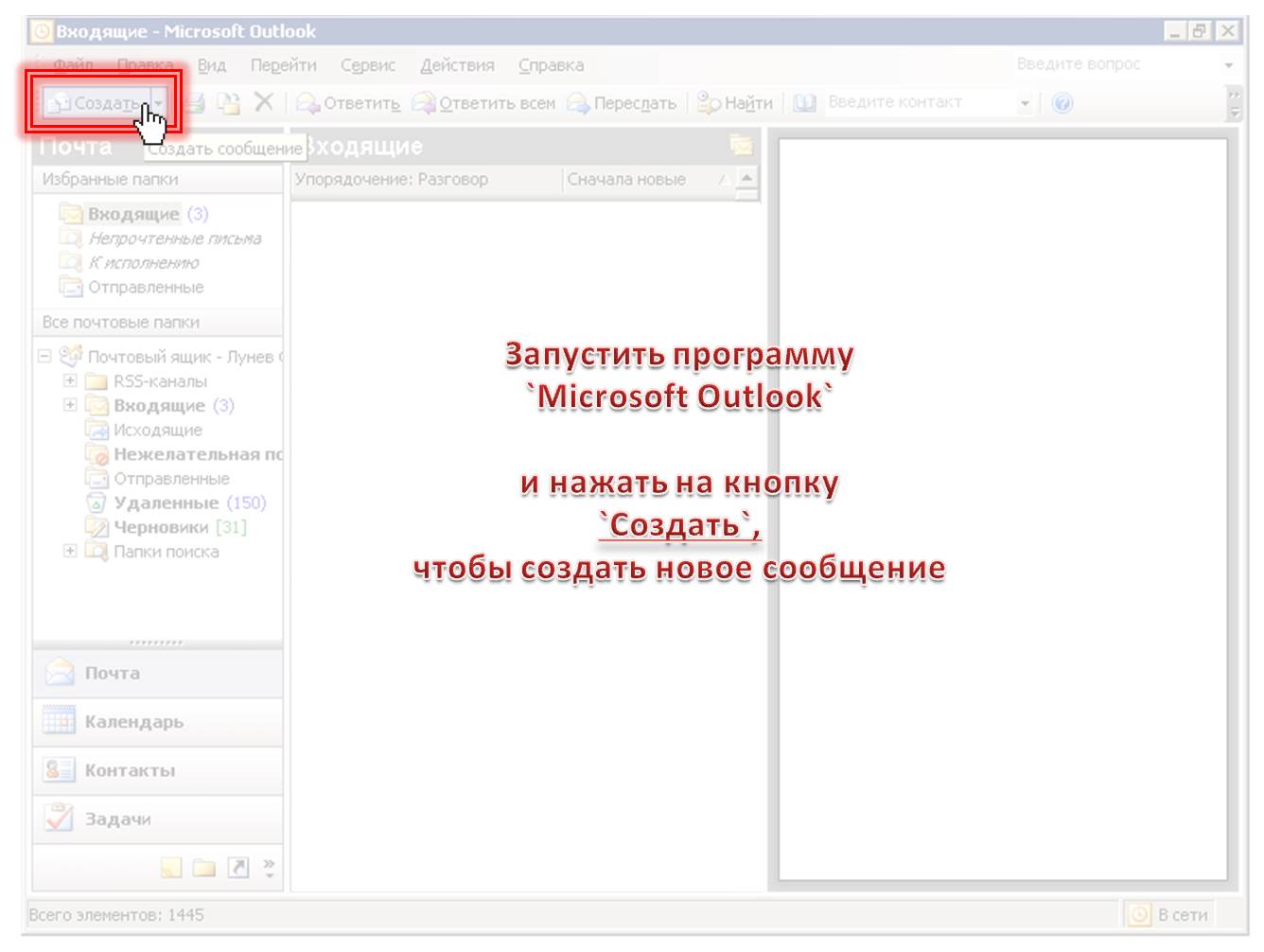
Task: Switch to the Почта navigation button
Action: click(x=158, y=673)
